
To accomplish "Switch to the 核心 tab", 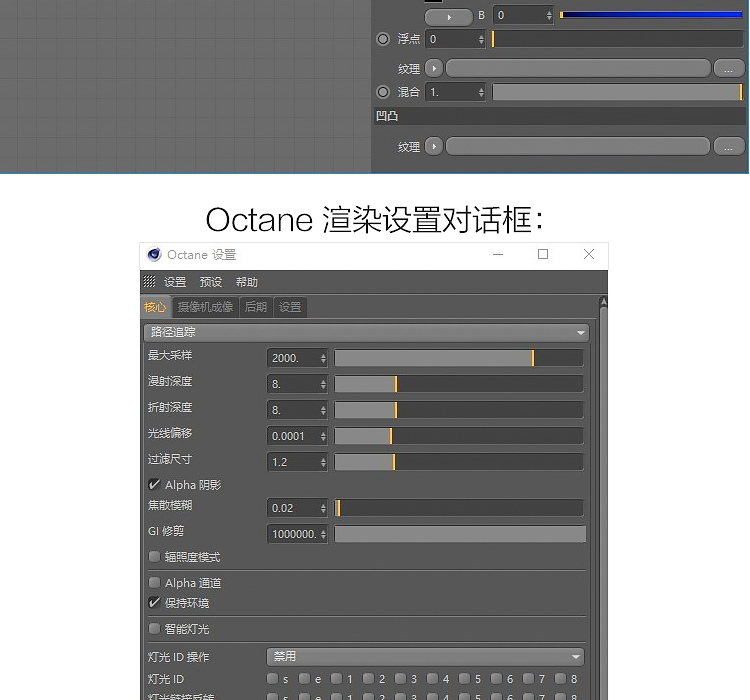I will coord(155,307).
